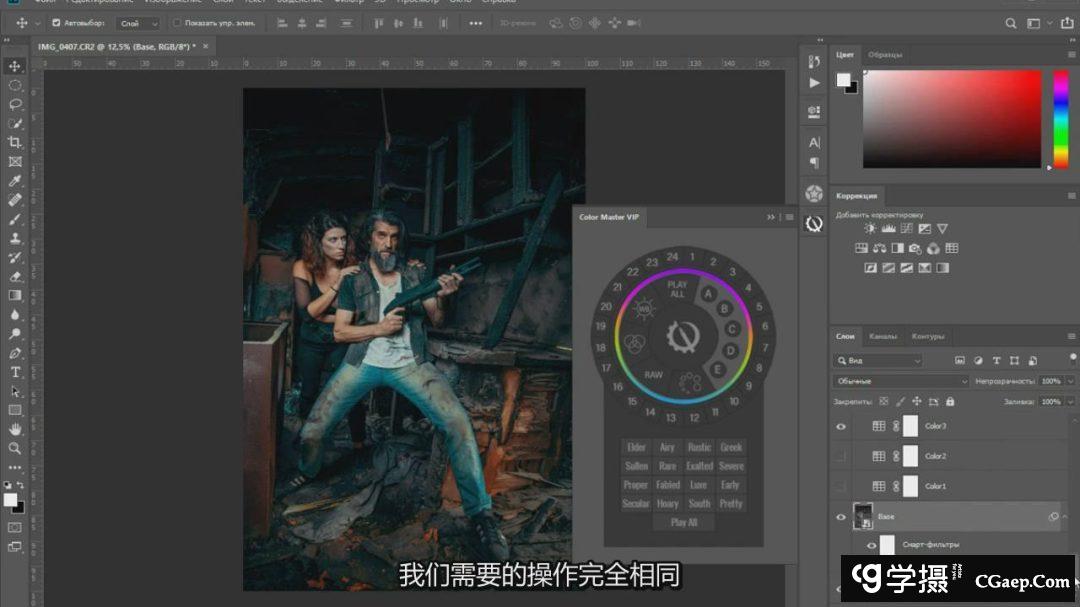This screenshot has width=1080, height=607.
Task: Expand the Непрозрачность opacity dropdown arrow
Action: click(x=1070, y=382)
